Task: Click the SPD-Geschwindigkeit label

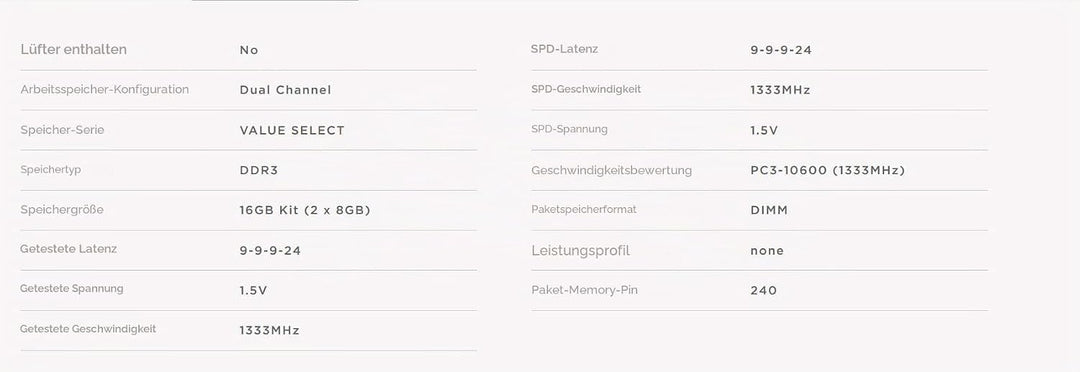Action: pos(586,89)
